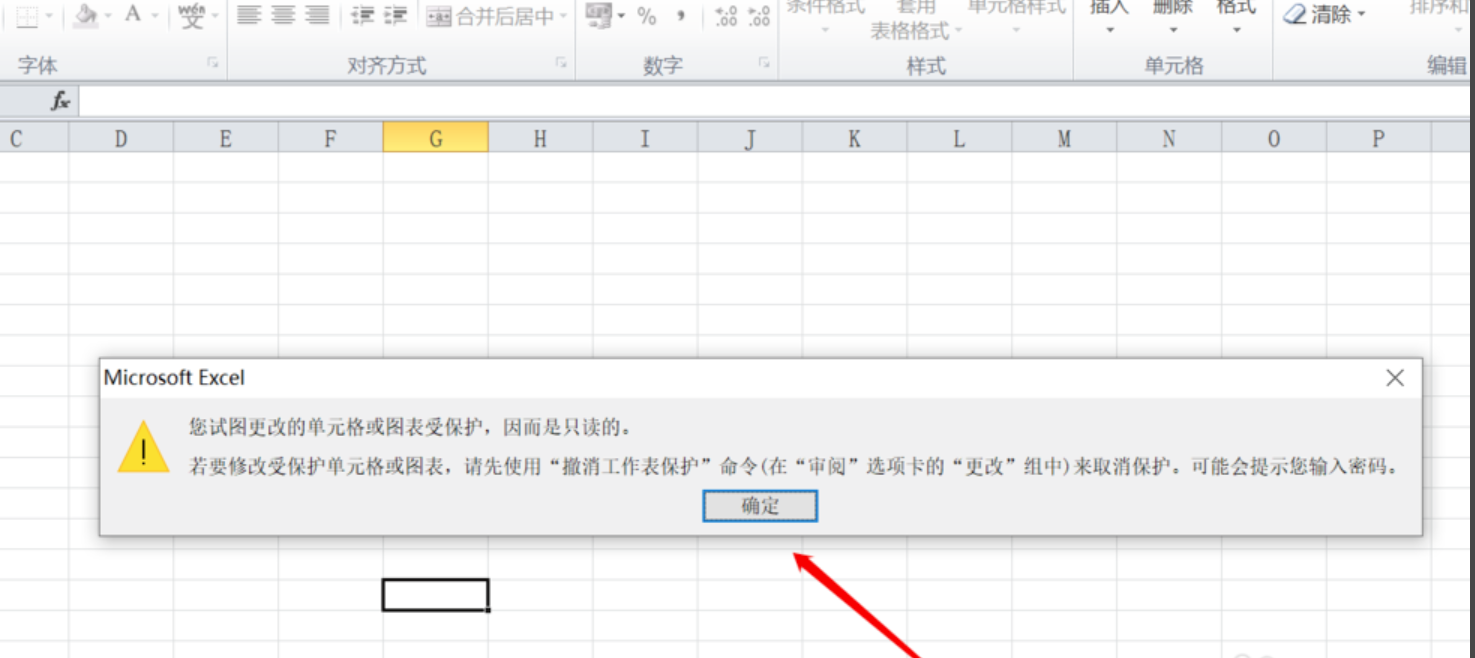
Task: Select column L header
Action: 959,138
